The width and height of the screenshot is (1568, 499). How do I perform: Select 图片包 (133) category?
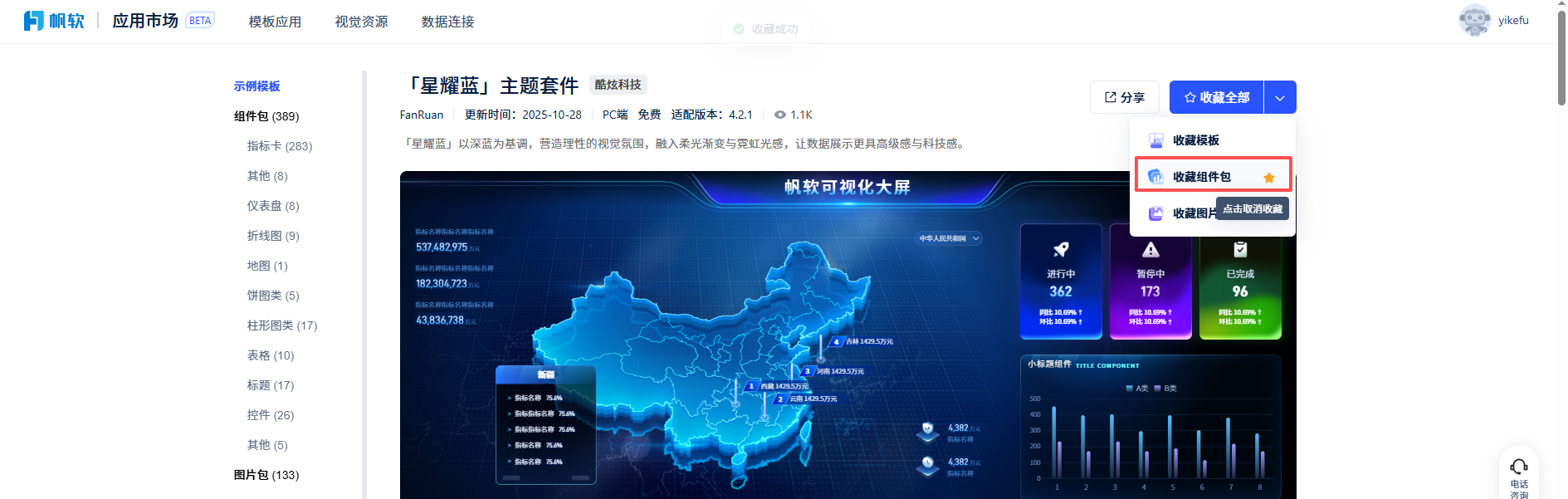266,475
